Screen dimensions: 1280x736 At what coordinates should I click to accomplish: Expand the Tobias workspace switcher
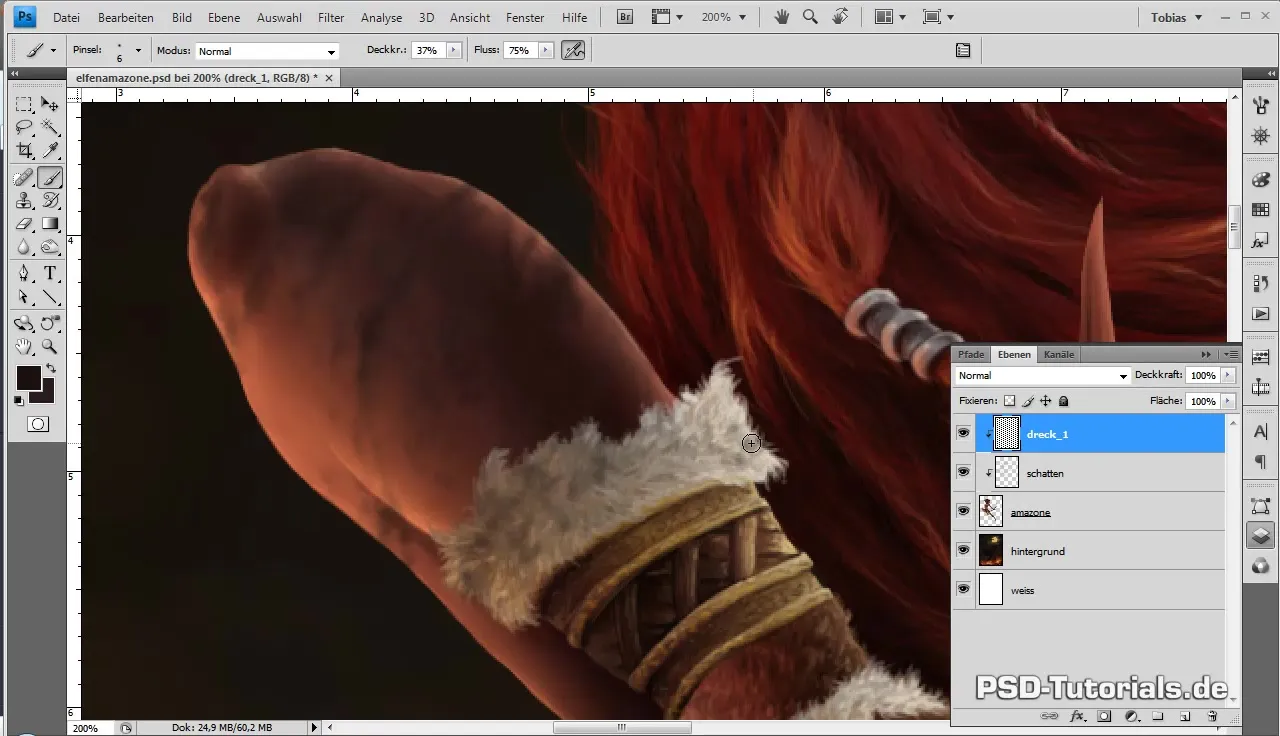pos(1176,17)
